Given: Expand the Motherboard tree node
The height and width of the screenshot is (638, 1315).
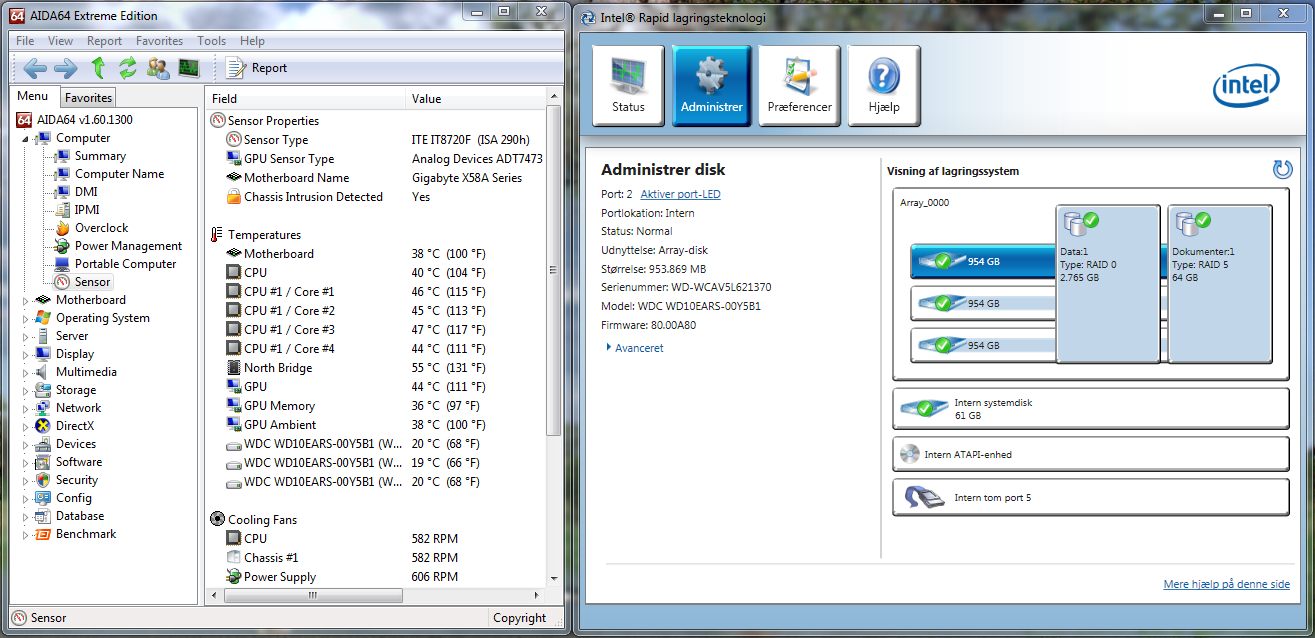Looking at the screenshot, I should tap(26, 300).
